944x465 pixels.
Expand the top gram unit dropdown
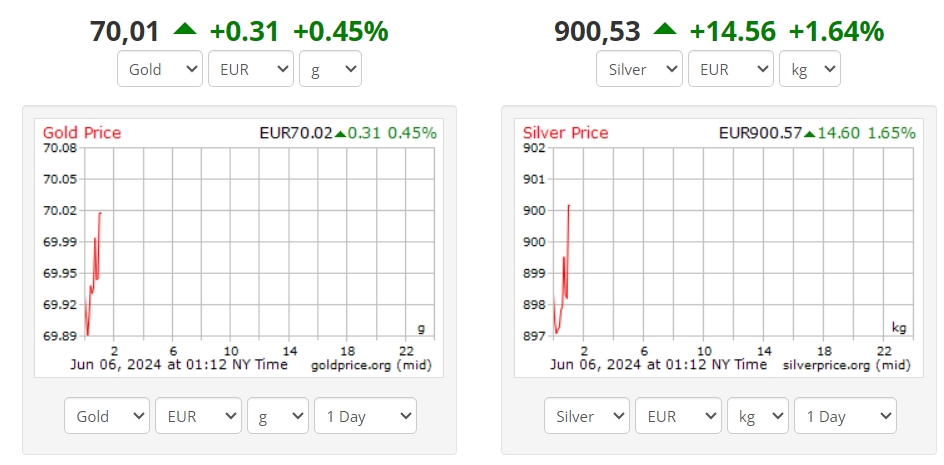pos(331,69)
